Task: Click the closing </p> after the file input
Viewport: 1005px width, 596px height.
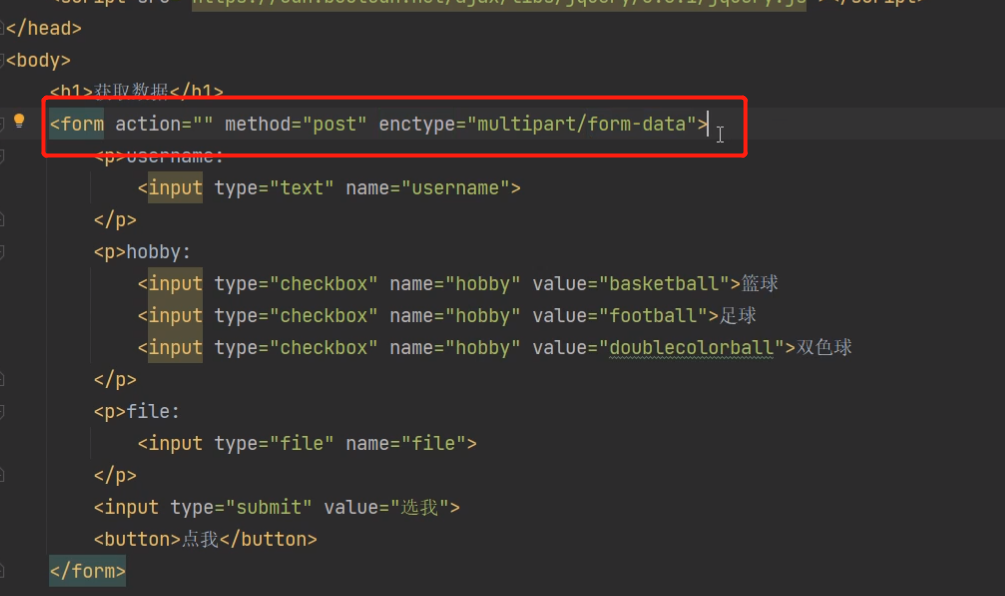Action: tap(115, 476)
